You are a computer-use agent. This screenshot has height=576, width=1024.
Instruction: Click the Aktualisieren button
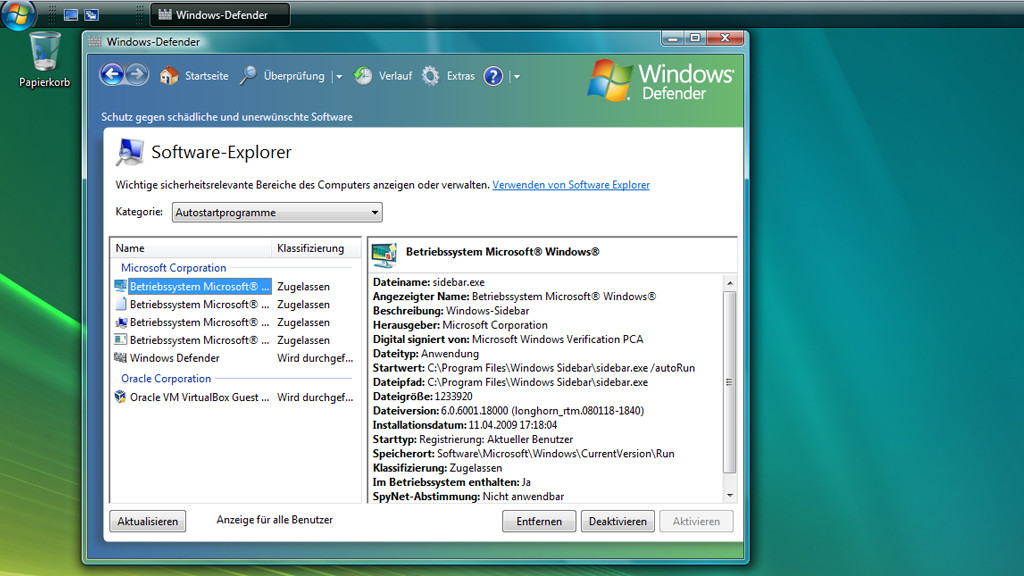pyautogui.click(x=148, y=521)
